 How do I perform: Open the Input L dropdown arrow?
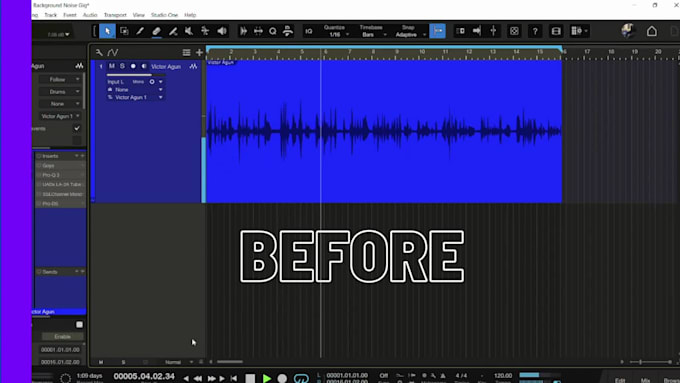[x=161, y=82]
